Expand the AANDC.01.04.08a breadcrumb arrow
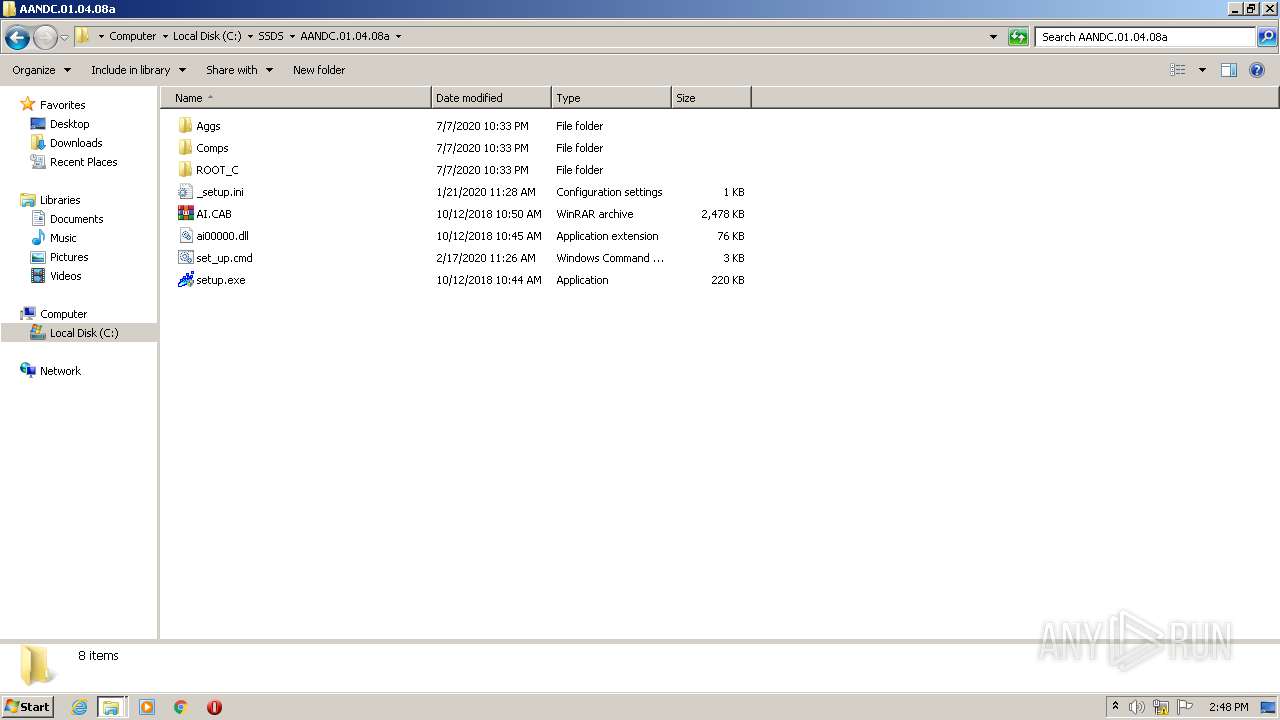Viewport: 1280px width, 720px height. click(398, 36)
